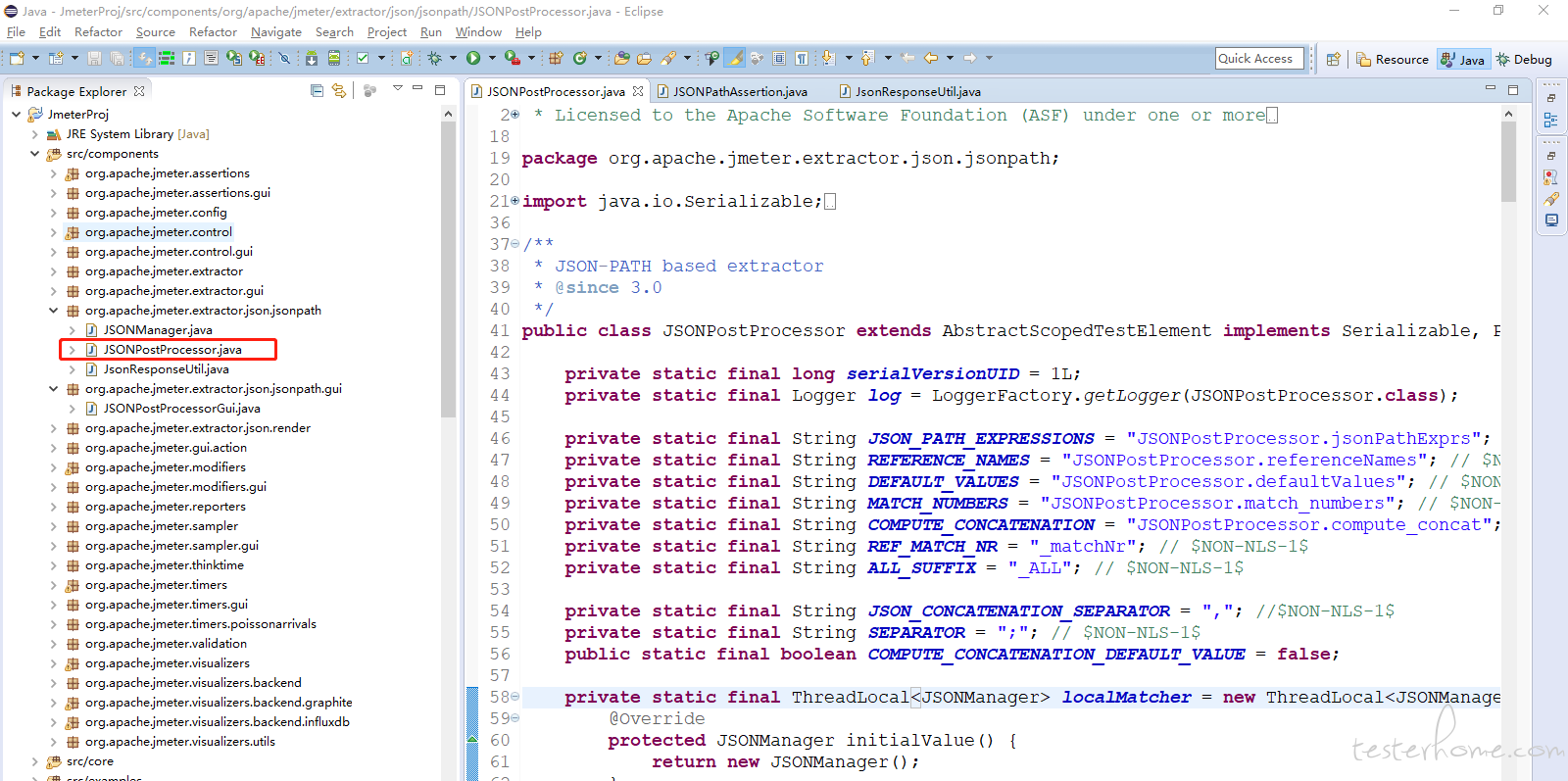The height and width of the screenshot is (781, 1568).
Task: Click the green download arrow toolbar icon
Action: click(312, 59)
